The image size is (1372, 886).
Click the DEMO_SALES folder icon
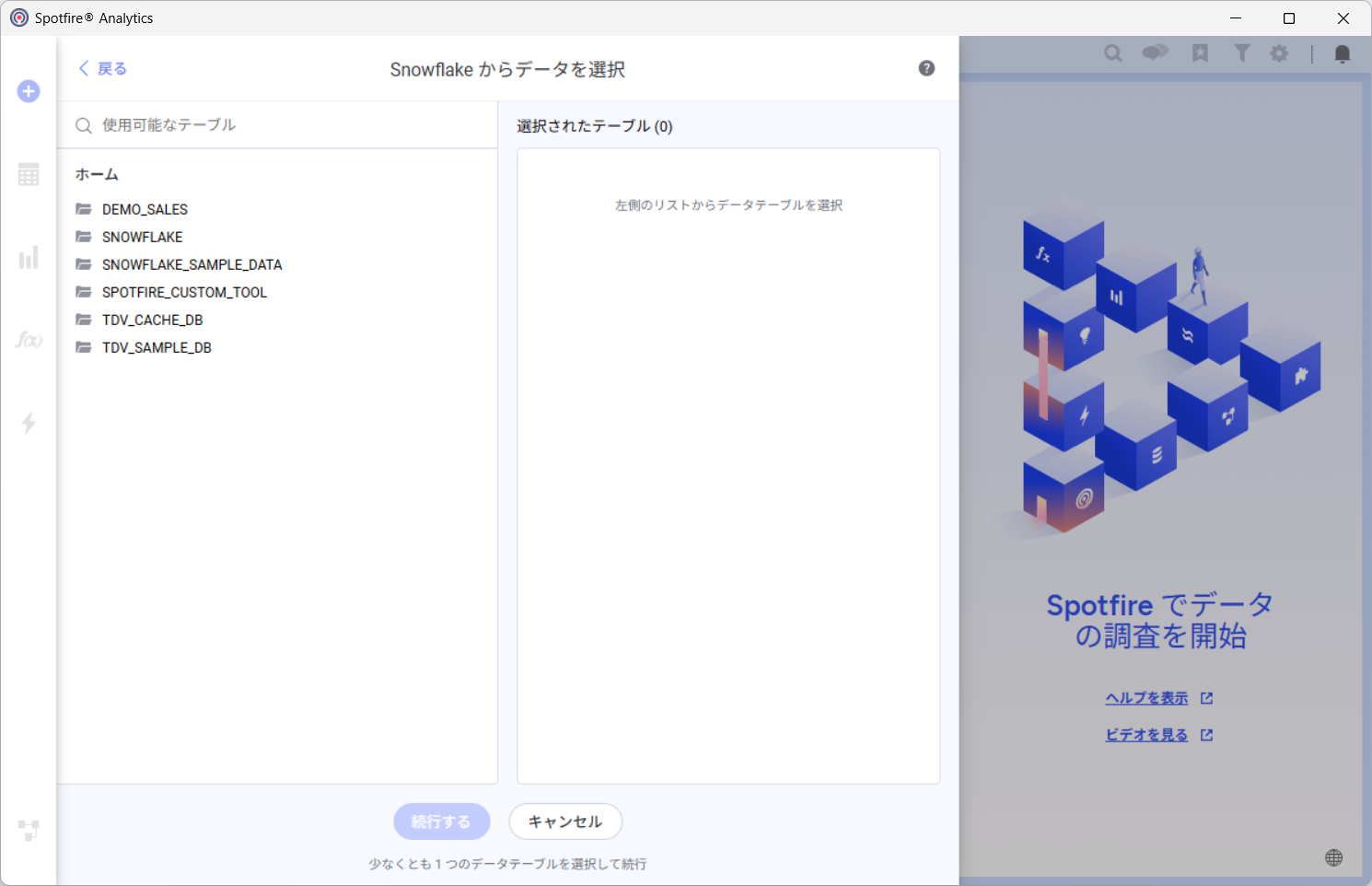[x=84, y=209]
